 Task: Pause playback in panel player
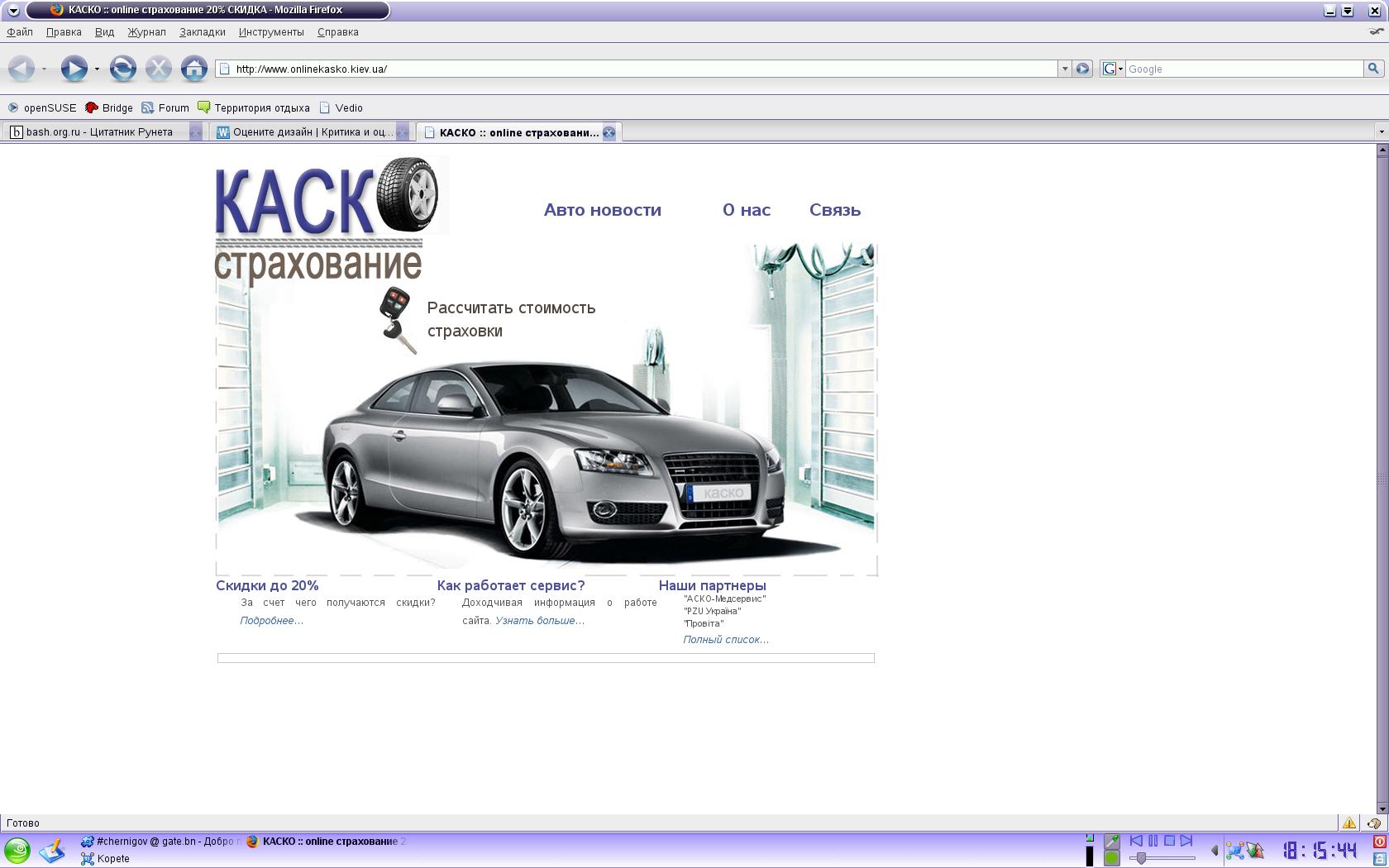click(x=1153, y=841)
